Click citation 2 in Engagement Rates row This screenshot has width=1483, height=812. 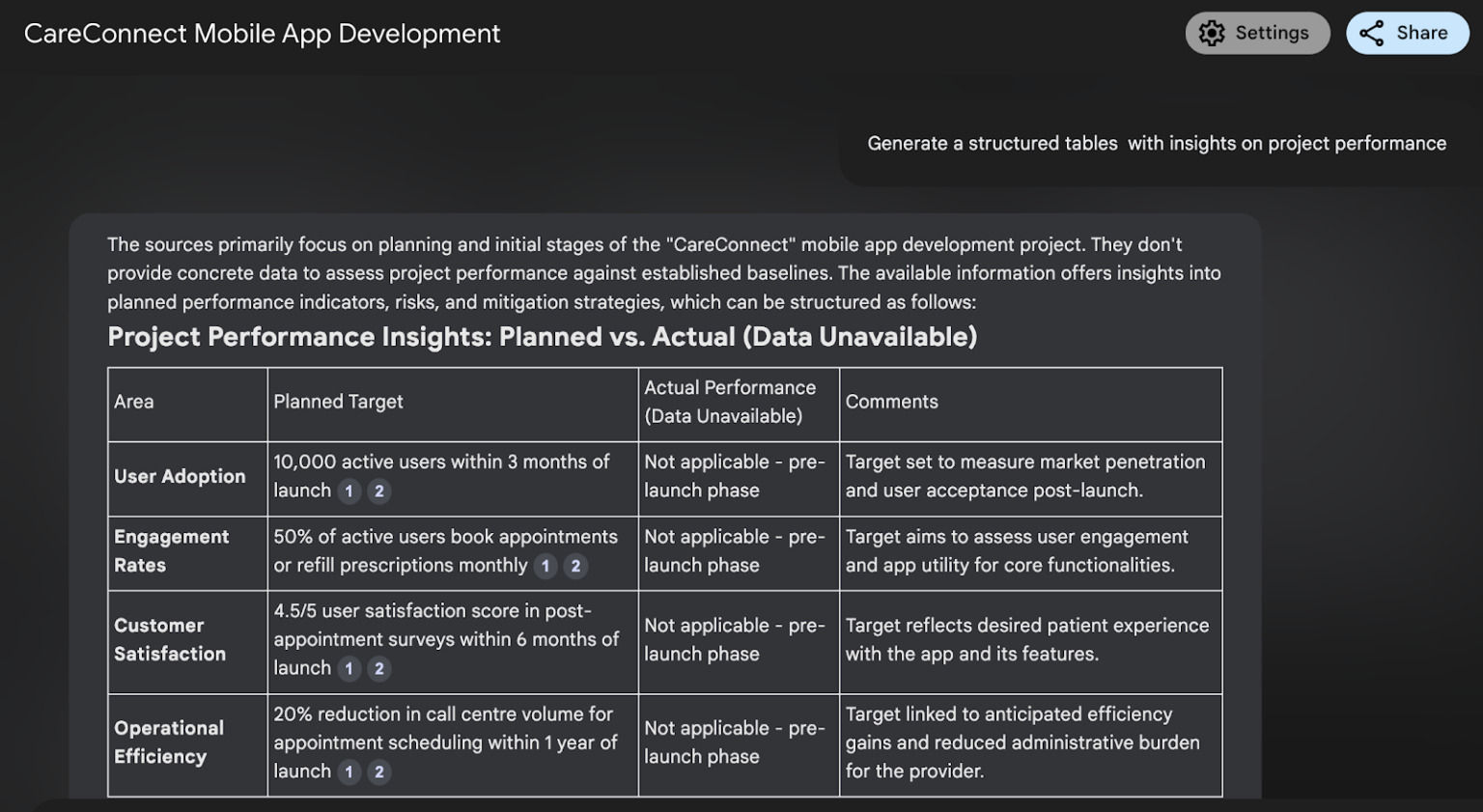(575, 566)
